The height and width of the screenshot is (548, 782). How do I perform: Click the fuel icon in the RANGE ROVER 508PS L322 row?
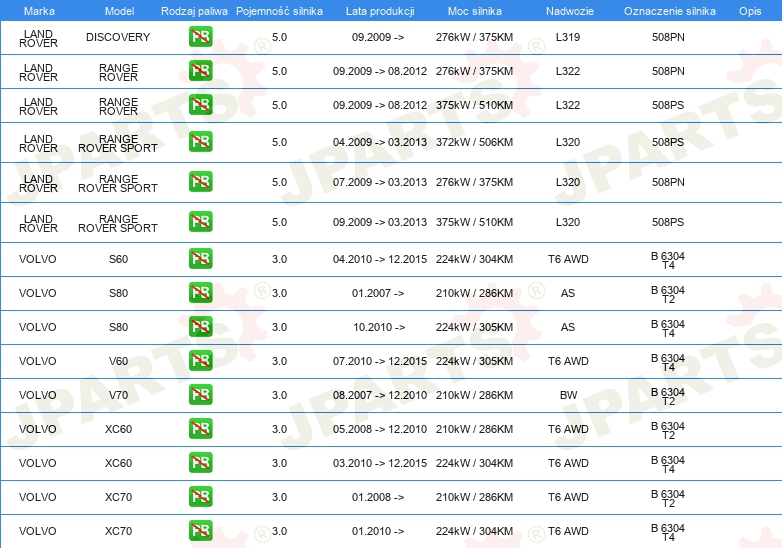[200, 105]
